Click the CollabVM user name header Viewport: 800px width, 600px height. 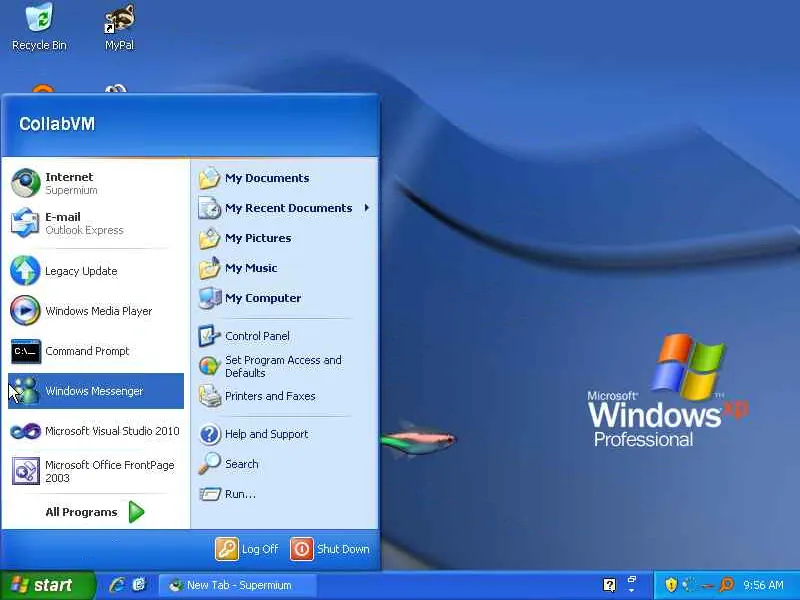57,124
